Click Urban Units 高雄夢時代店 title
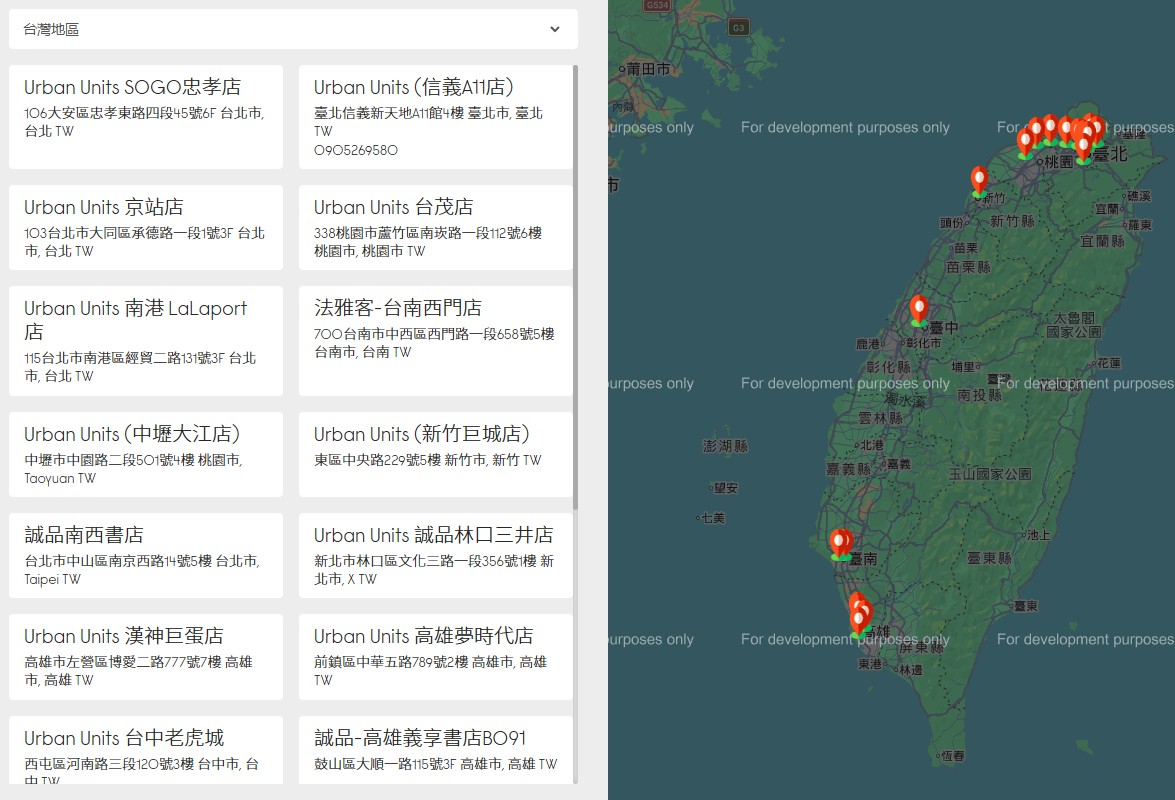The height and width of the screenshot is (800, 1175). point(423,636)
